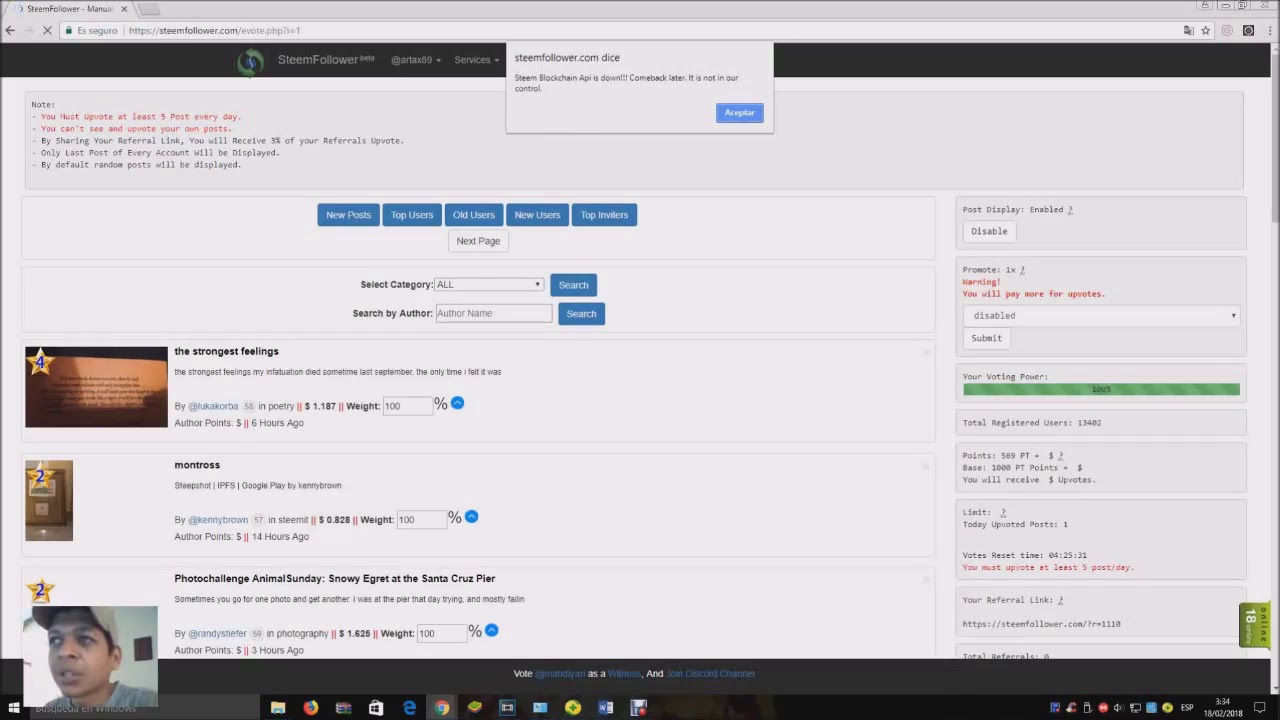Edit the weight field for lukakorba post
Viewport: 1280px width, 720px height.
(406, 406)
